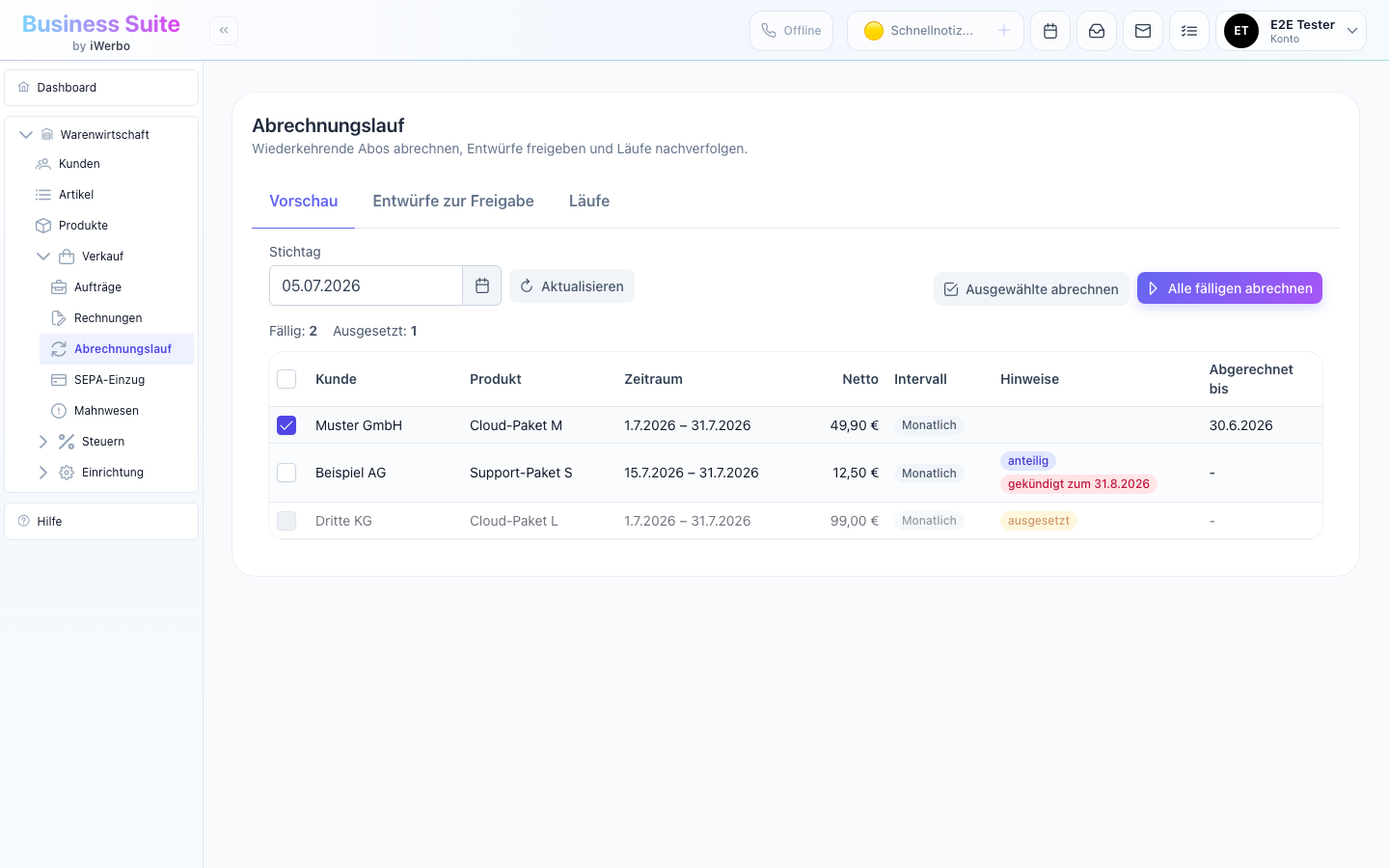Click the Mahnwesen alert circle icon
The image size is (1389, 868).
click(x=59, y=411)
